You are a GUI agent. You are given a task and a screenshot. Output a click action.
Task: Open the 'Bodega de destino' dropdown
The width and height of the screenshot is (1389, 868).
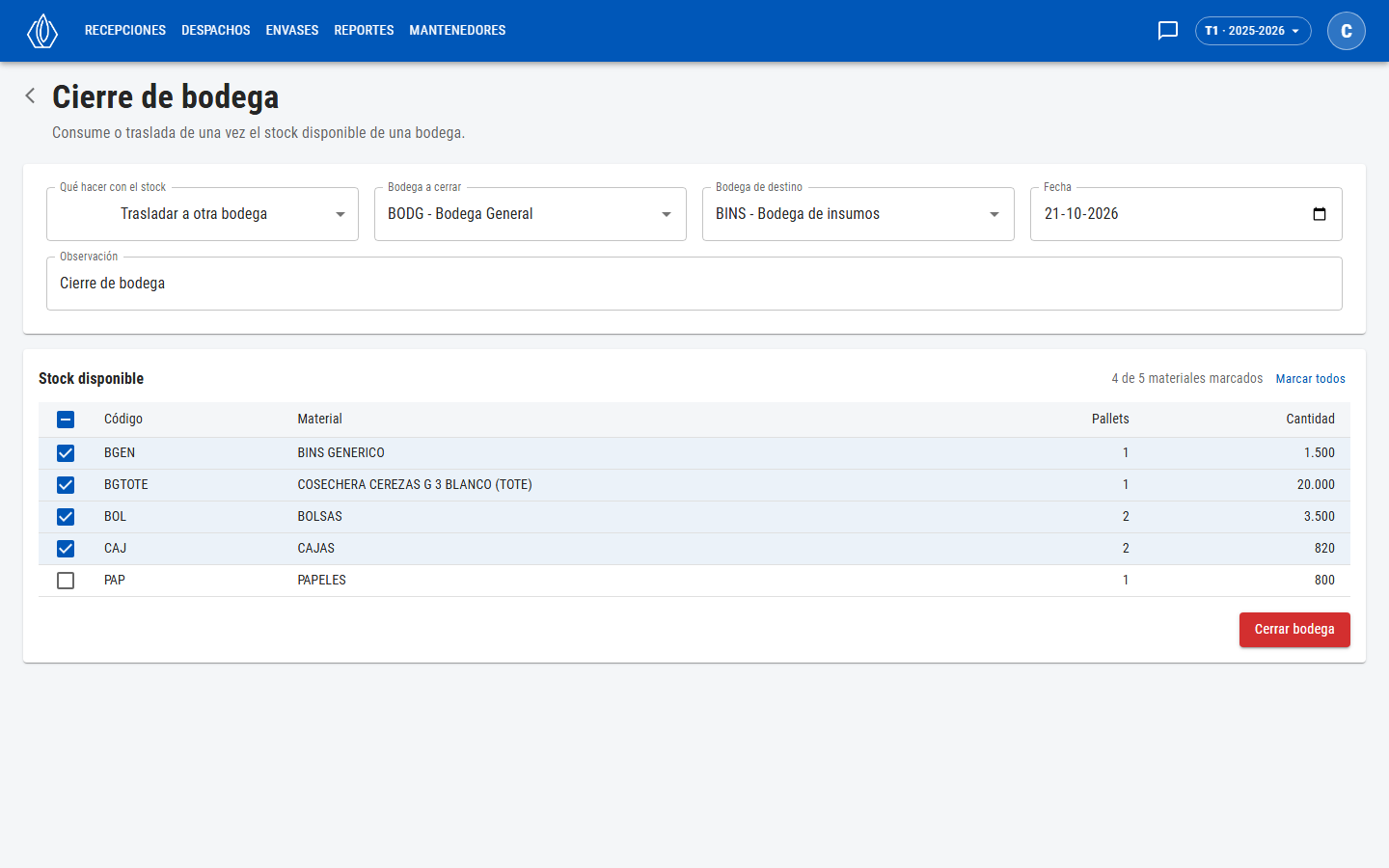858,214
